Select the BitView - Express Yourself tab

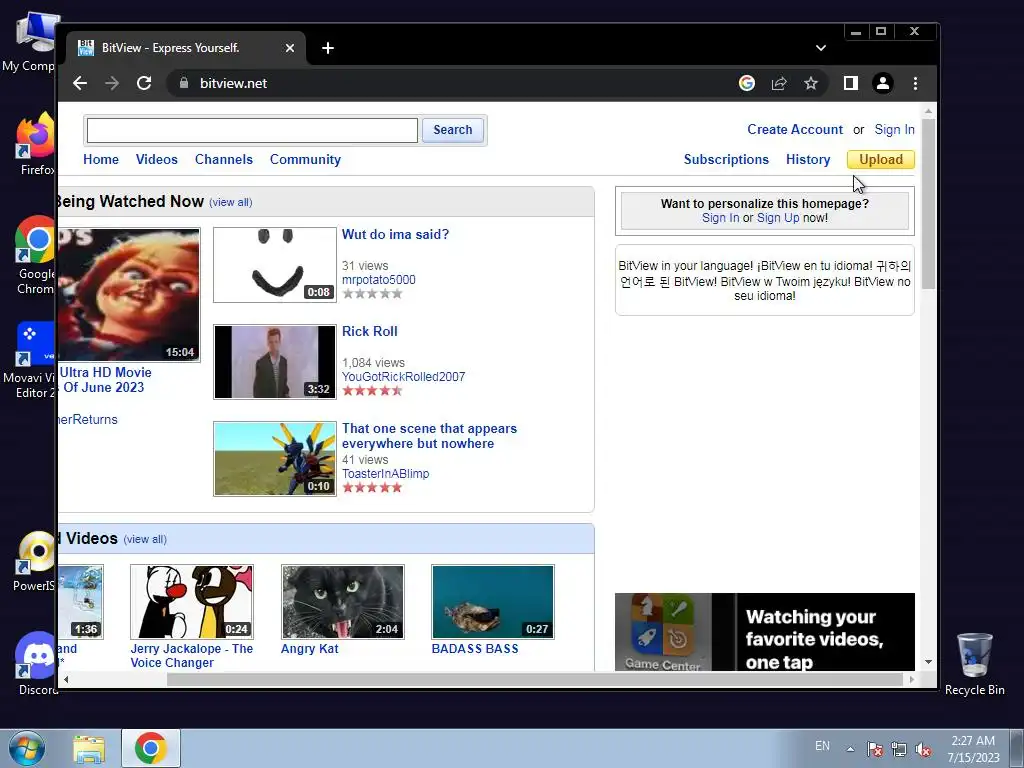point(185,48)
